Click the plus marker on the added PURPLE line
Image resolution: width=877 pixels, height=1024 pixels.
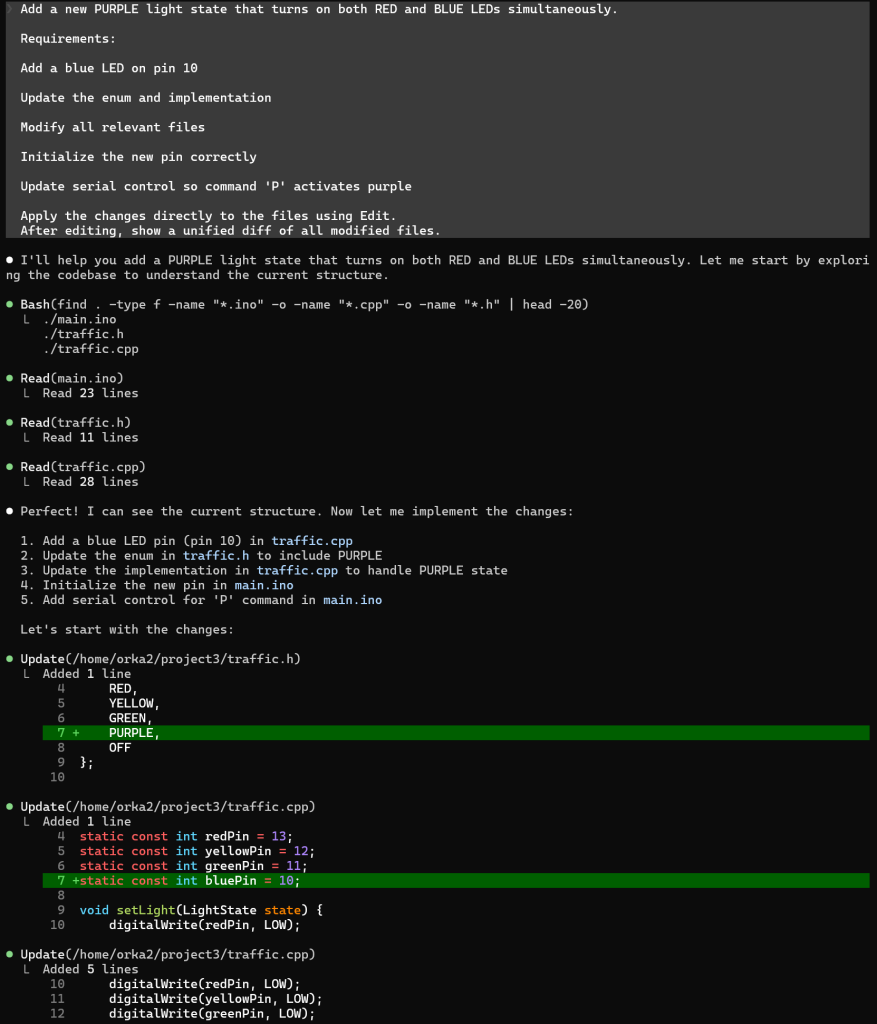click(75, 733)
